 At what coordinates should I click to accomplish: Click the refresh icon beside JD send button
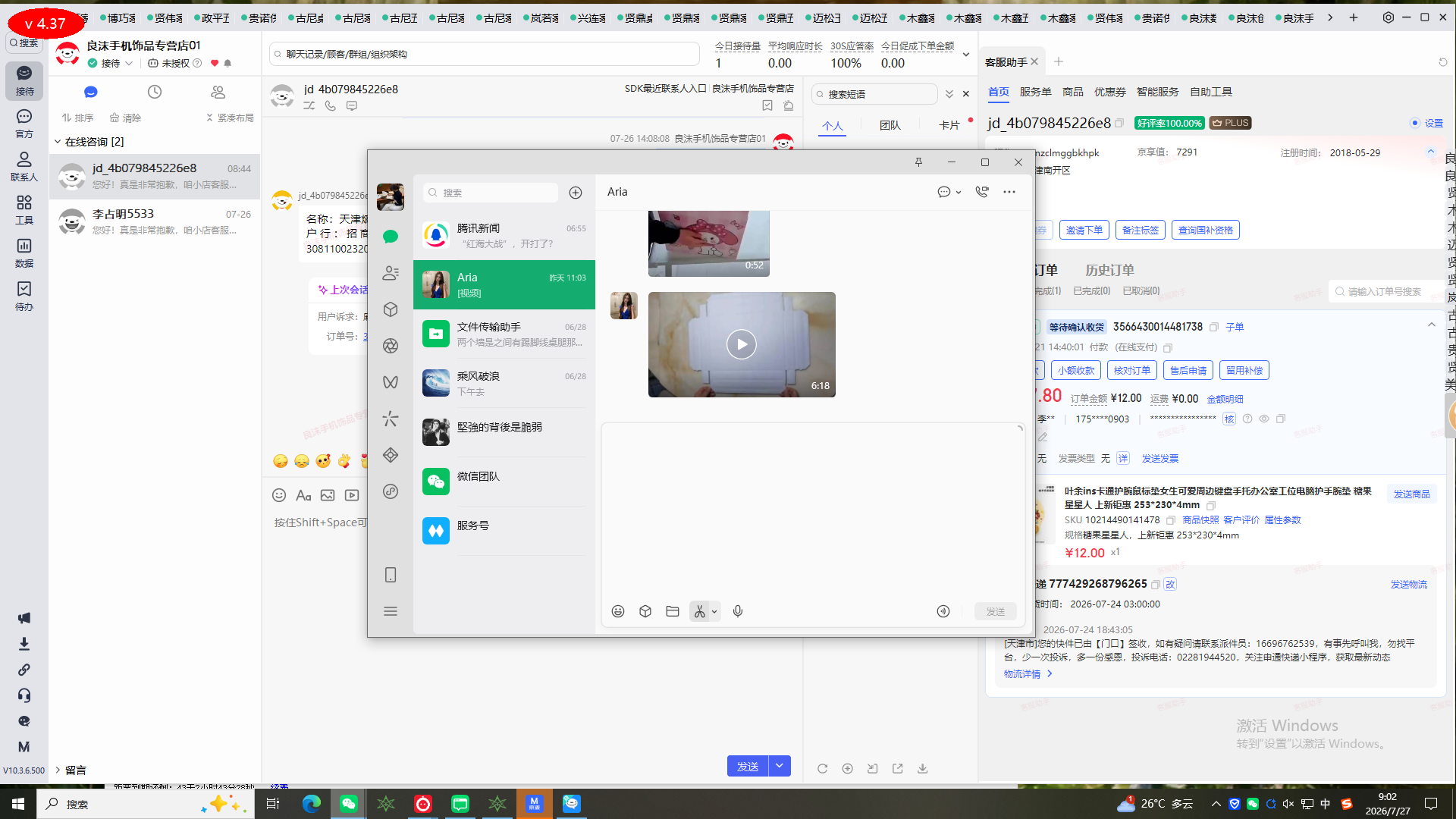click(x=823, y=769)
